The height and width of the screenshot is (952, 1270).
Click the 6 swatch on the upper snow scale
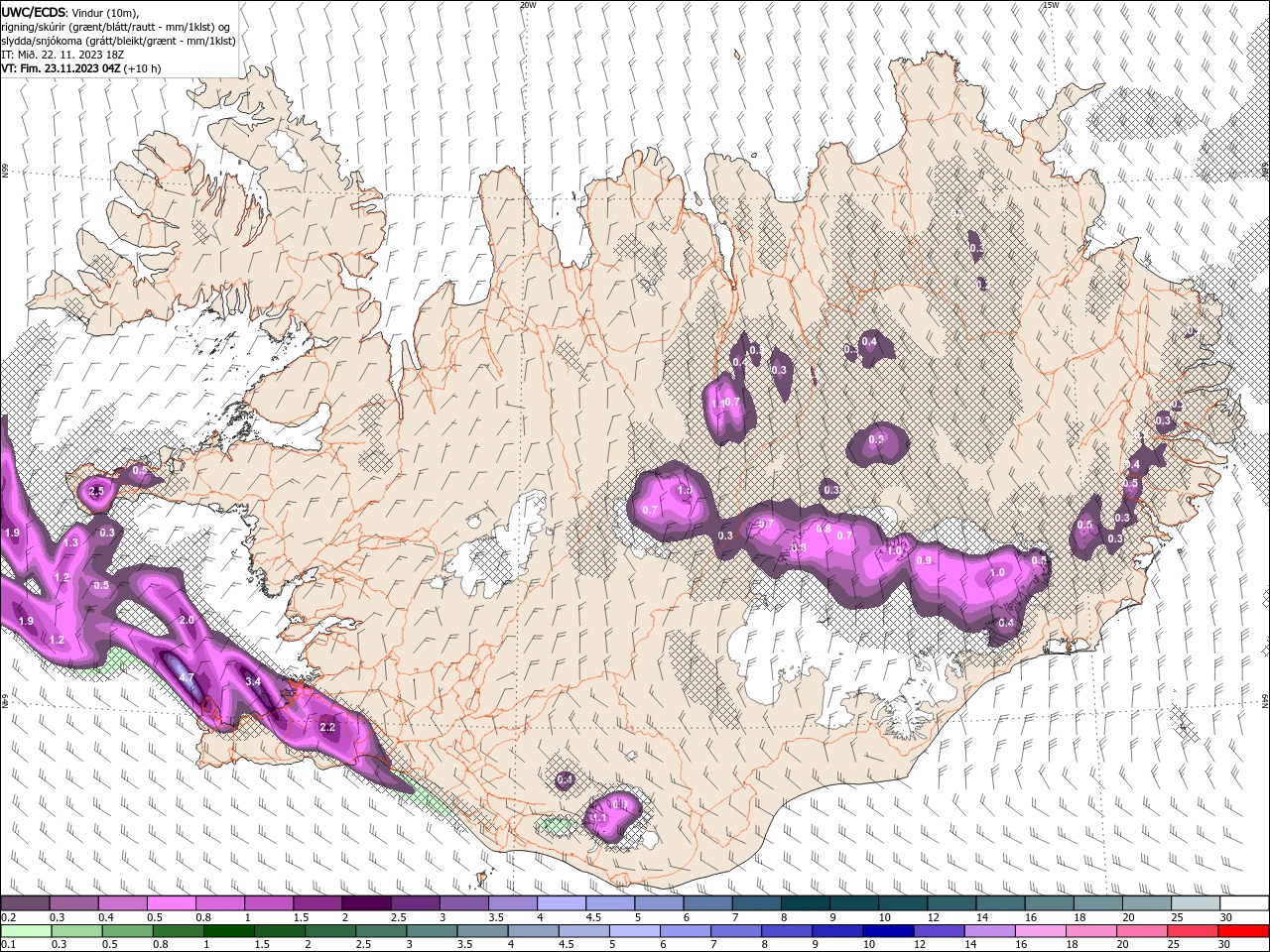[x=708, y=902]
